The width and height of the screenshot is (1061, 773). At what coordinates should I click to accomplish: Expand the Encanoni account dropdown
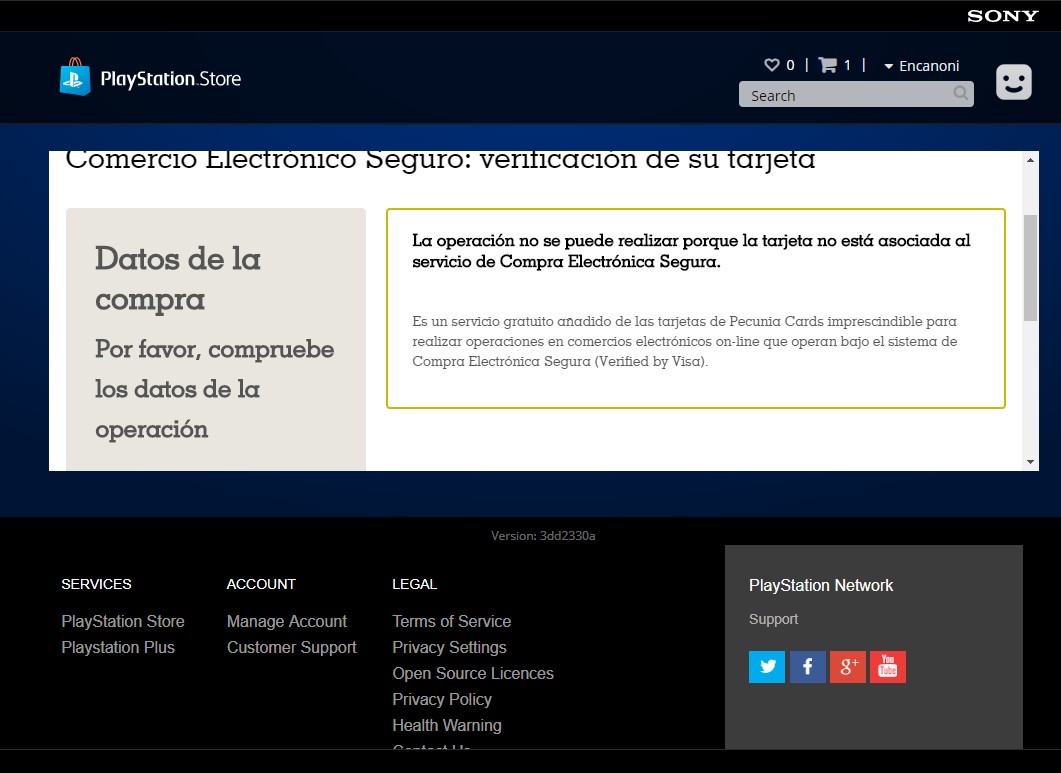coord(920,66)
